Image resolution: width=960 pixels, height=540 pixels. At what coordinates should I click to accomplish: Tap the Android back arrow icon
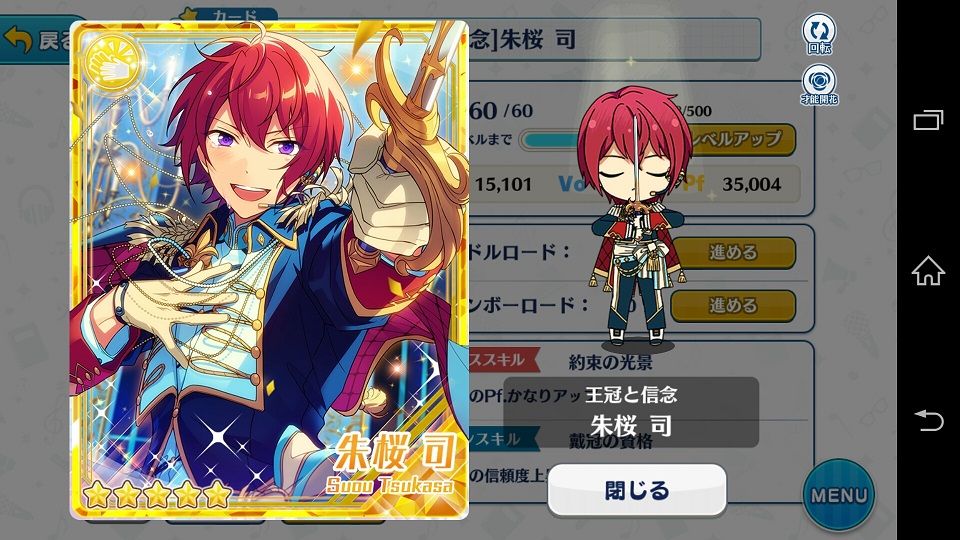pyautogui.click(x=929, y=421)
